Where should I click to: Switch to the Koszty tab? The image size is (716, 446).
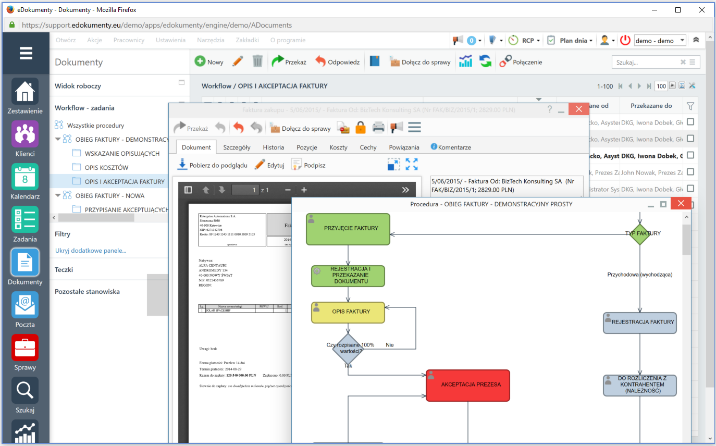(338, 147)
